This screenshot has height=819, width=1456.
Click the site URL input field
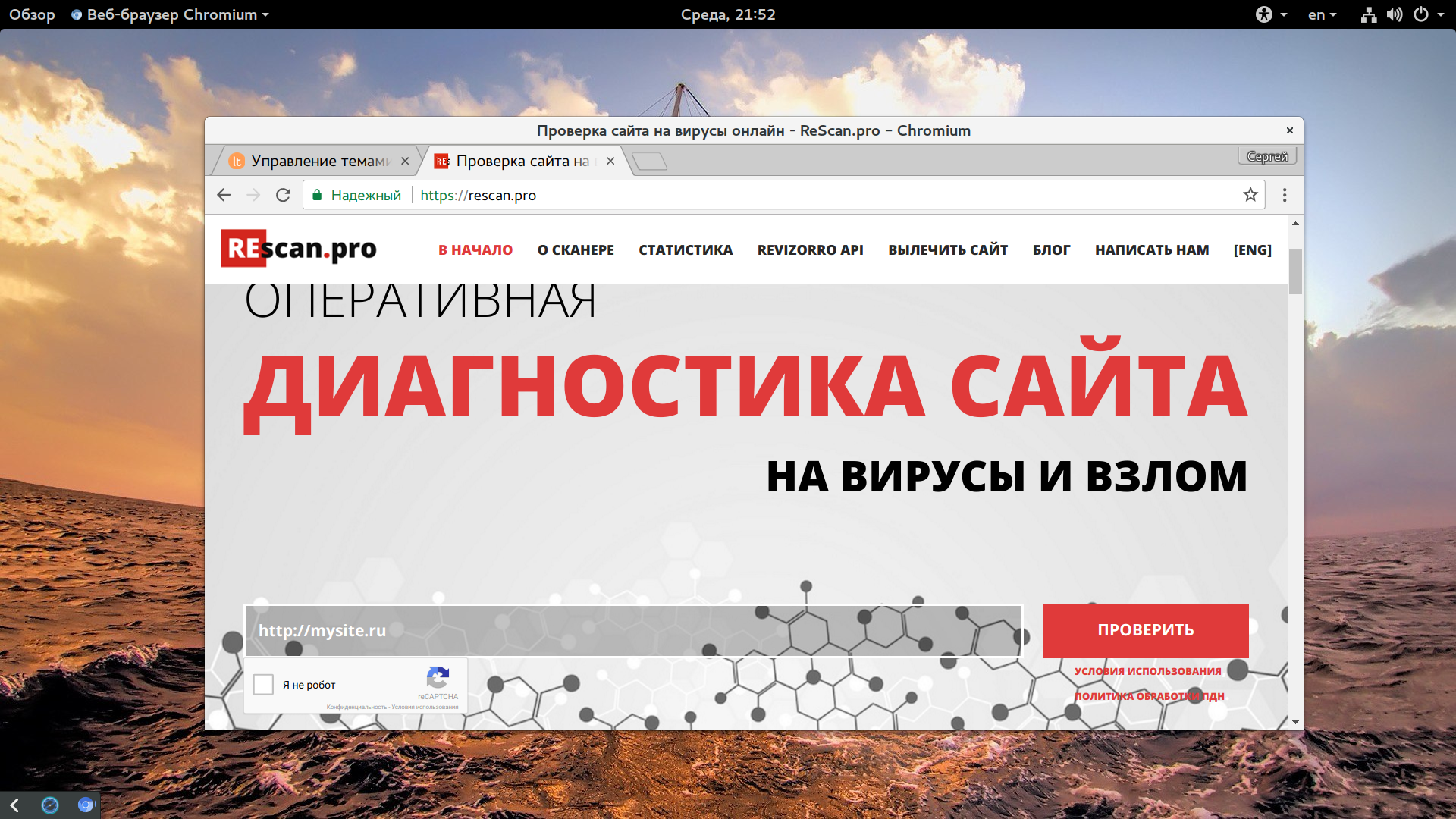click(633, 630)
